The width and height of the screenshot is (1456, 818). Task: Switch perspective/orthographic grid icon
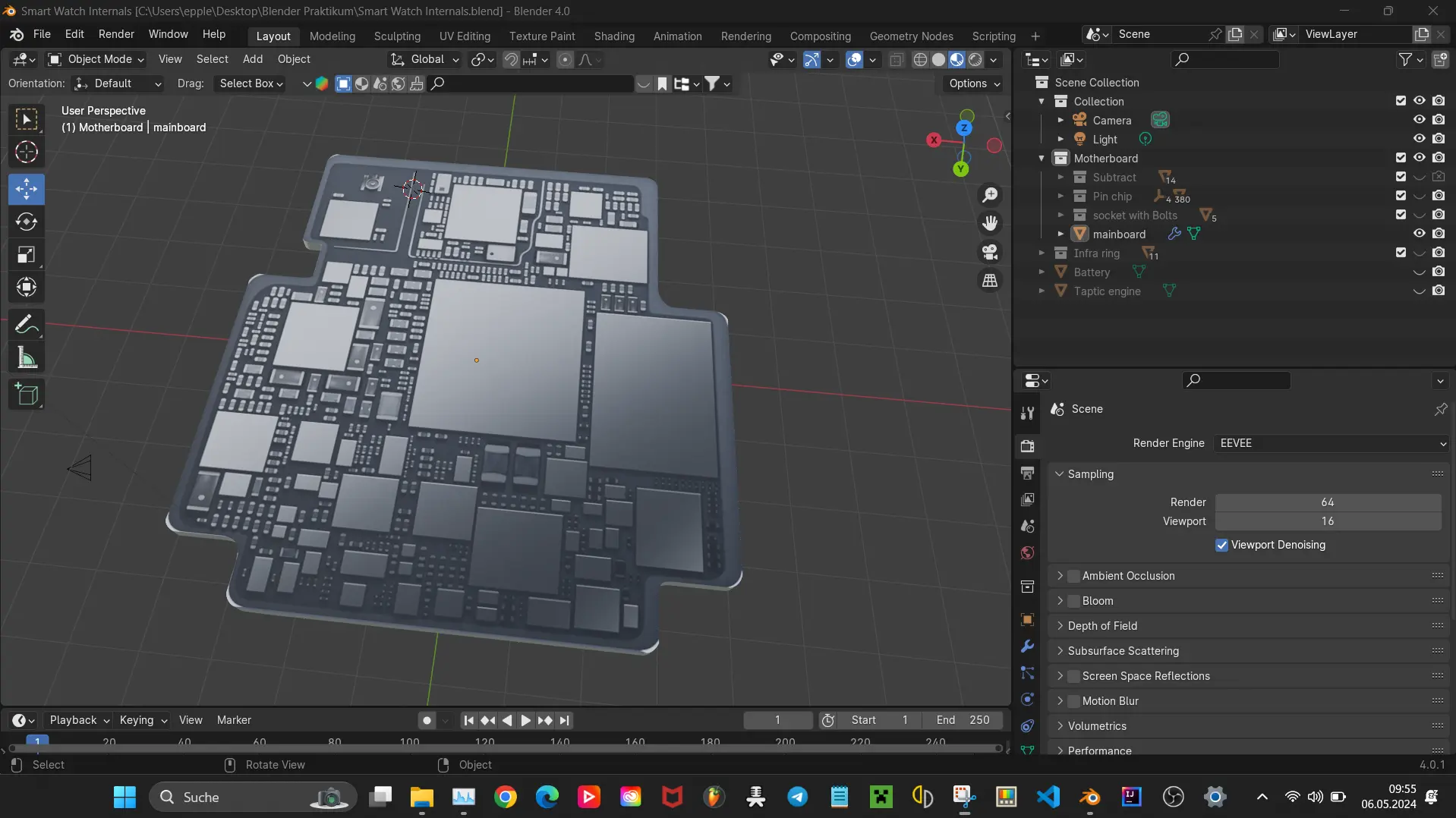990,281
